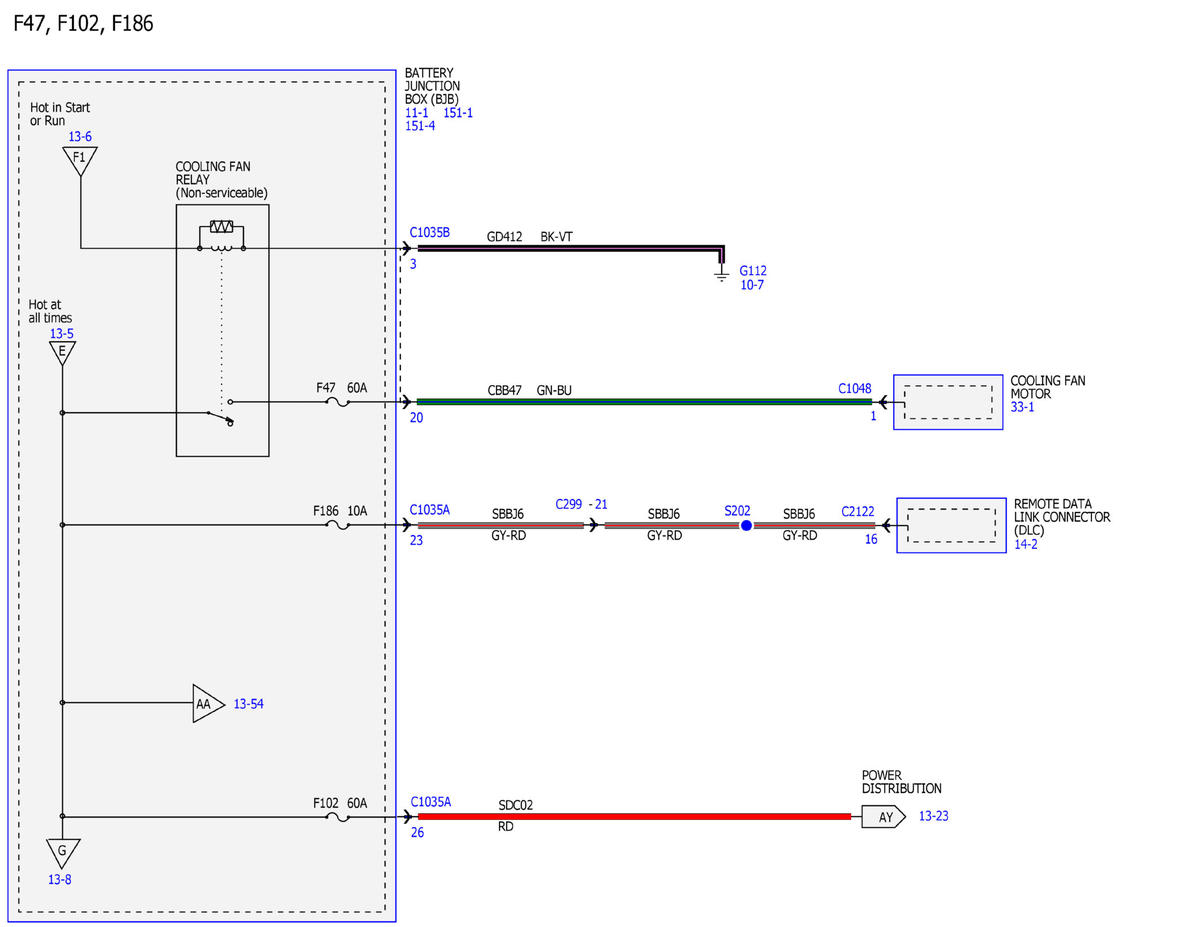The image size is (1200, 927).
Task: Select the Cooling Fan Motor component box
Action: [x=948, y=403]
